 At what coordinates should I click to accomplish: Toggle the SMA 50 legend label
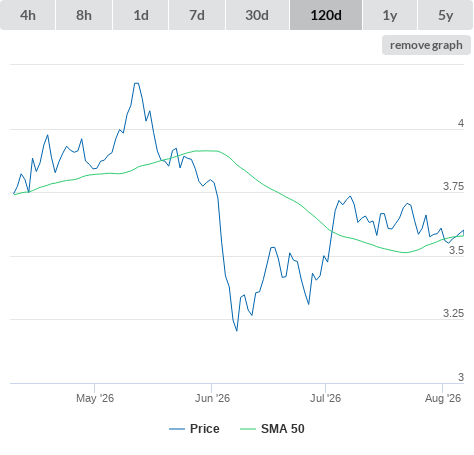283,429
